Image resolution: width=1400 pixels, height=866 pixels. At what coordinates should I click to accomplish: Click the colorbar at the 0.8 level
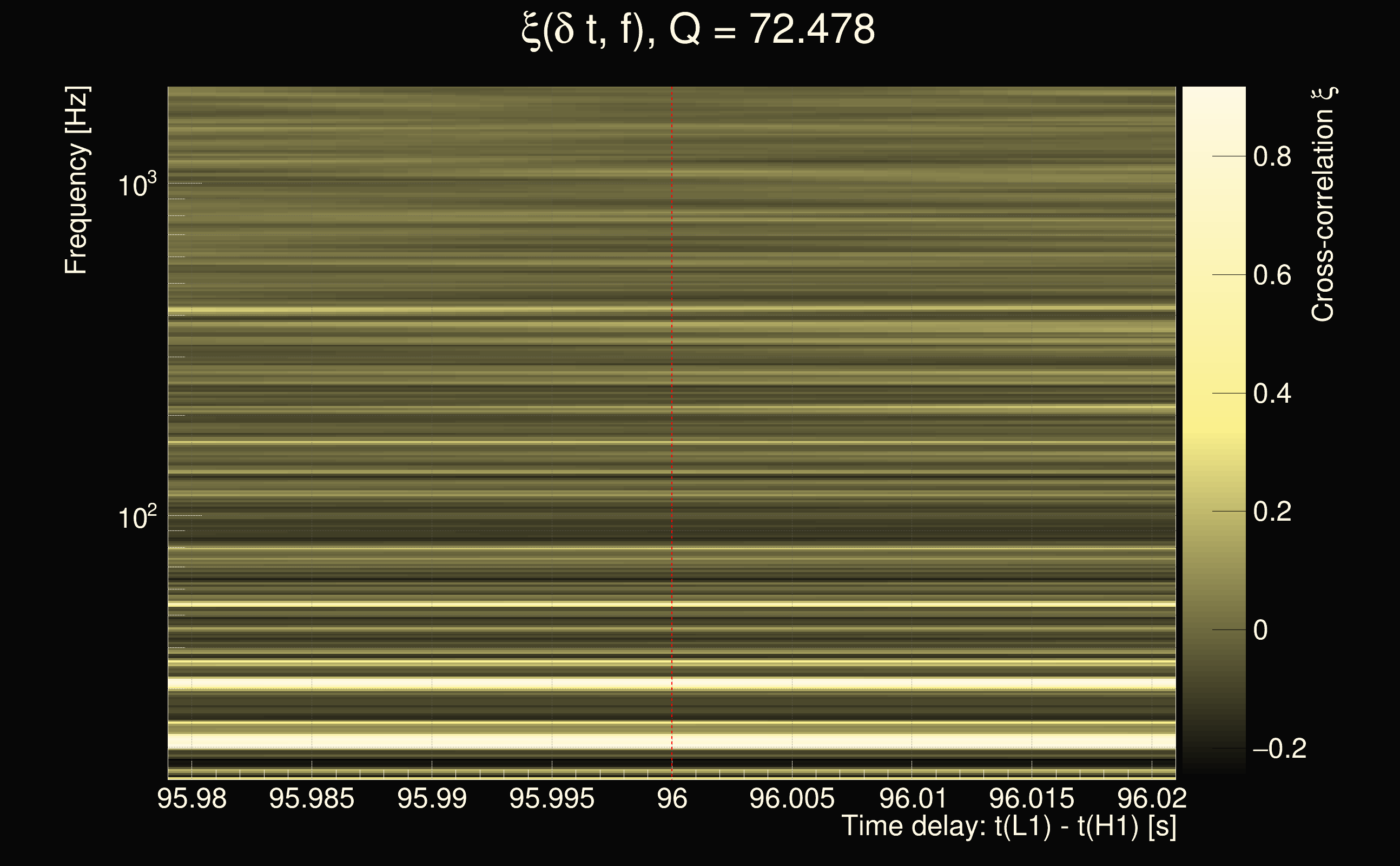click(x=1213, y=156)
